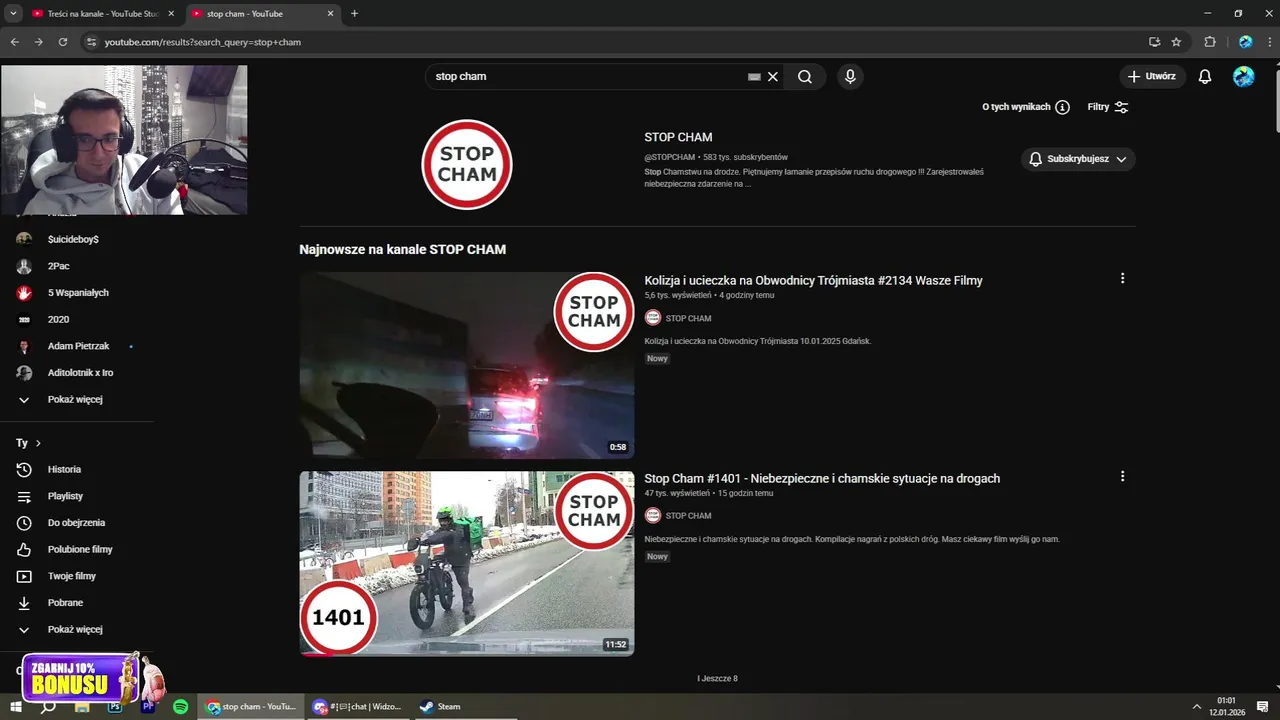
Task: Open File Explorer from the taskbar
Action: (x=82, y=706)
